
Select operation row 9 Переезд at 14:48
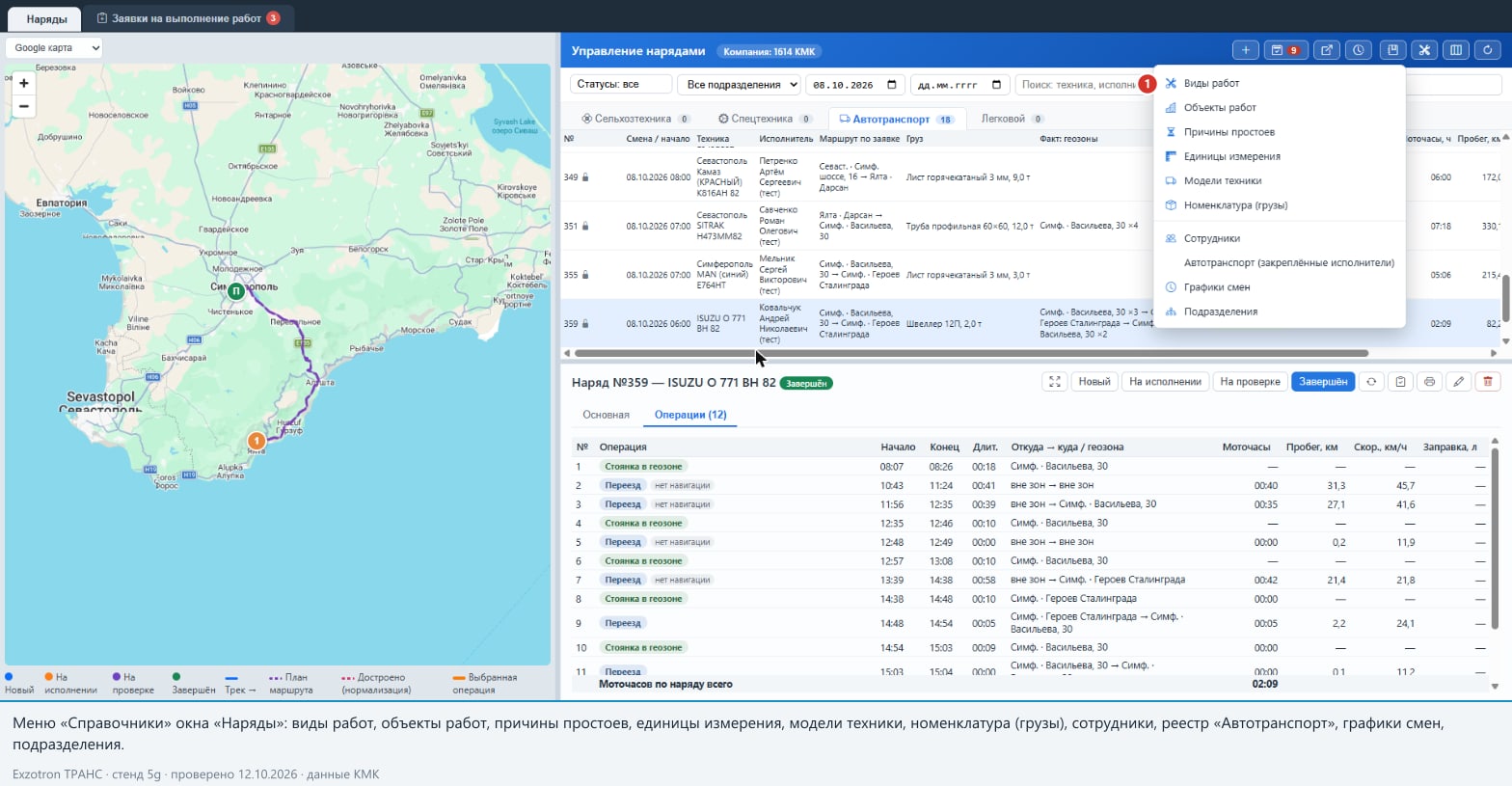pos(1030,623)
